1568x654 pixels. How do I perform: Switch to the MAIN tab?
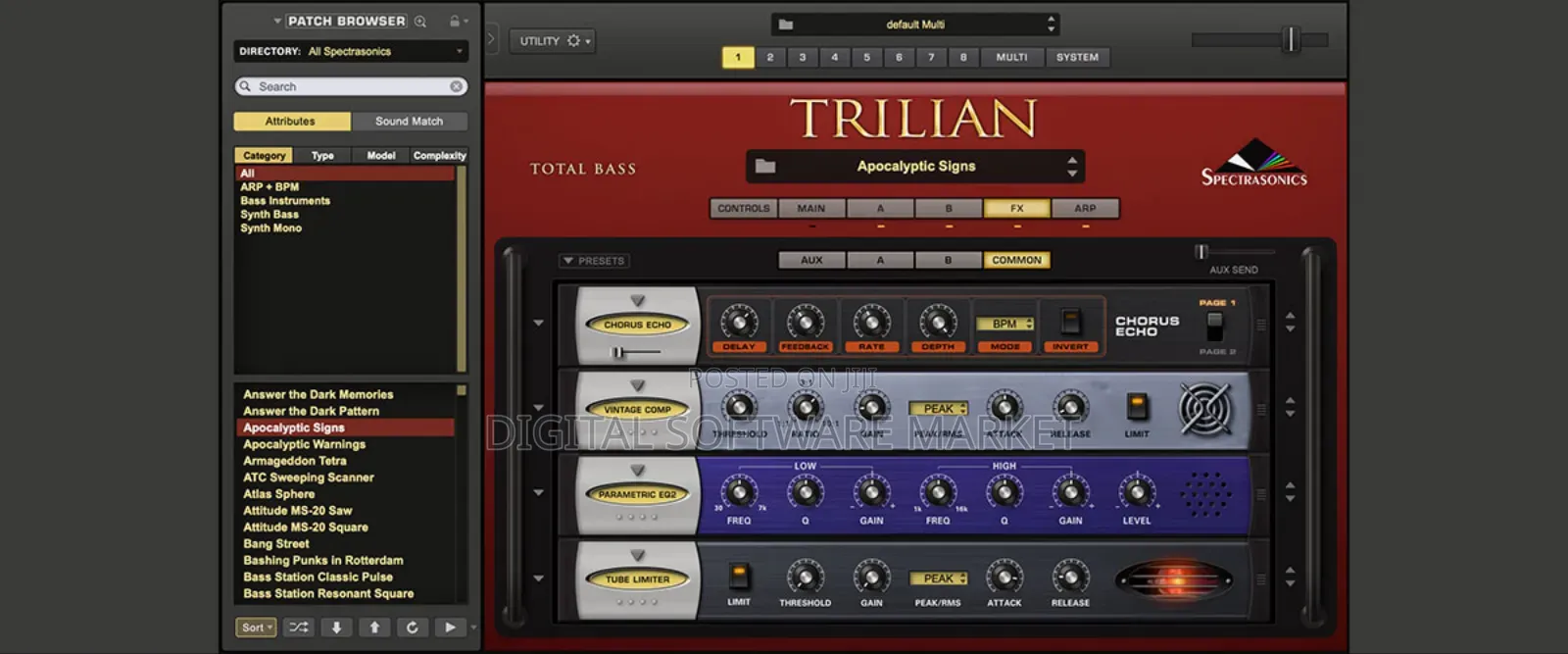811,208
